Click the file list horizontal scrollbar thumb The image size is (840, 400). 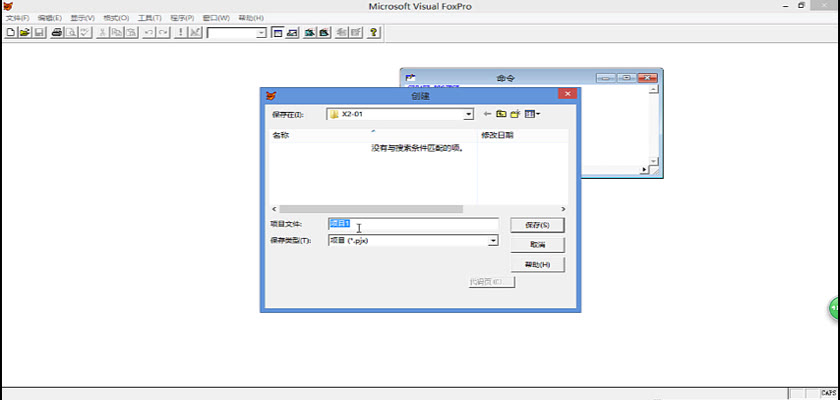(x=371, y=209)
